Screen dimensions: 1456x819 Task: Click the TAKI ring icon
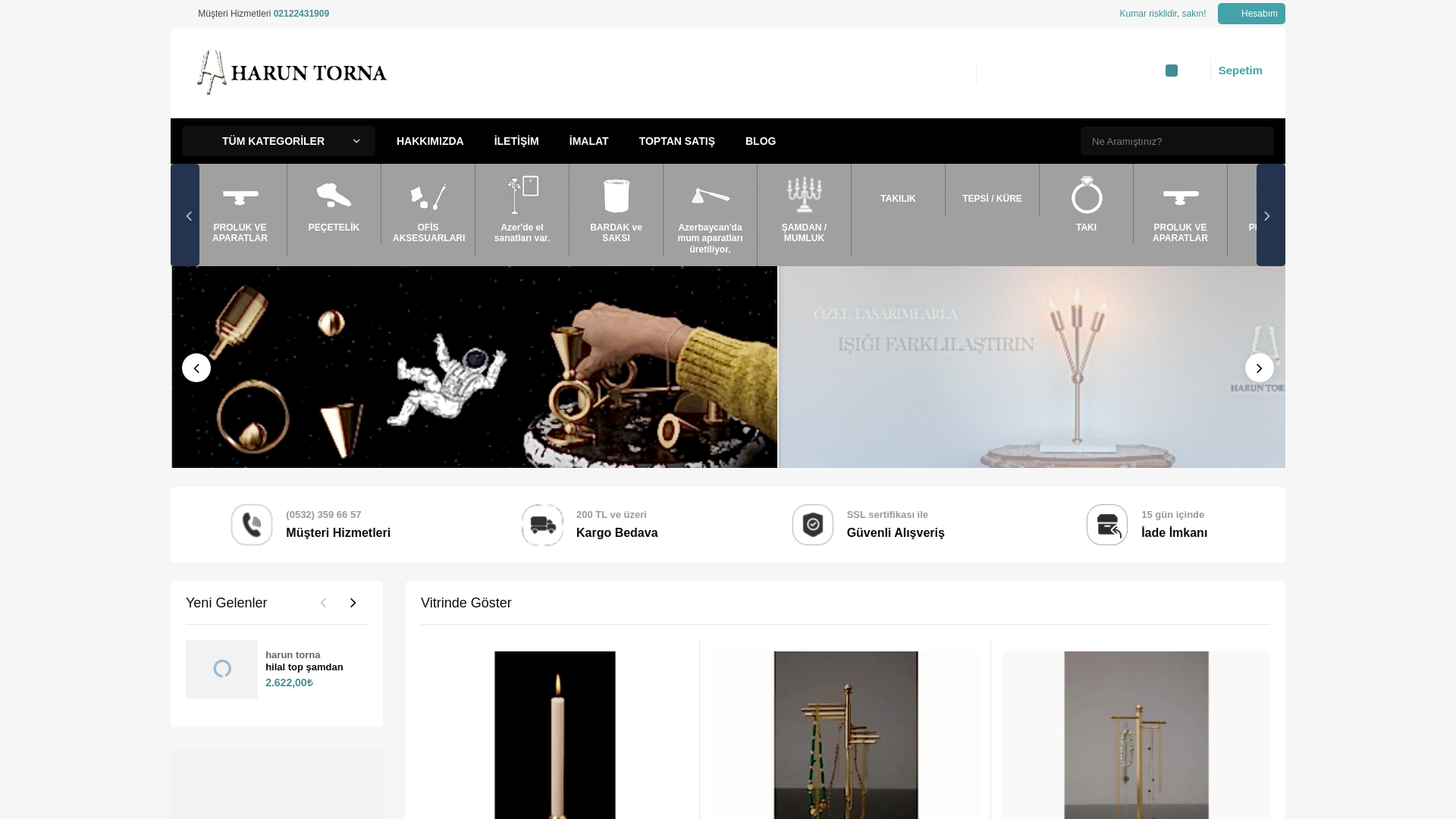click(x=1086, y=196)
